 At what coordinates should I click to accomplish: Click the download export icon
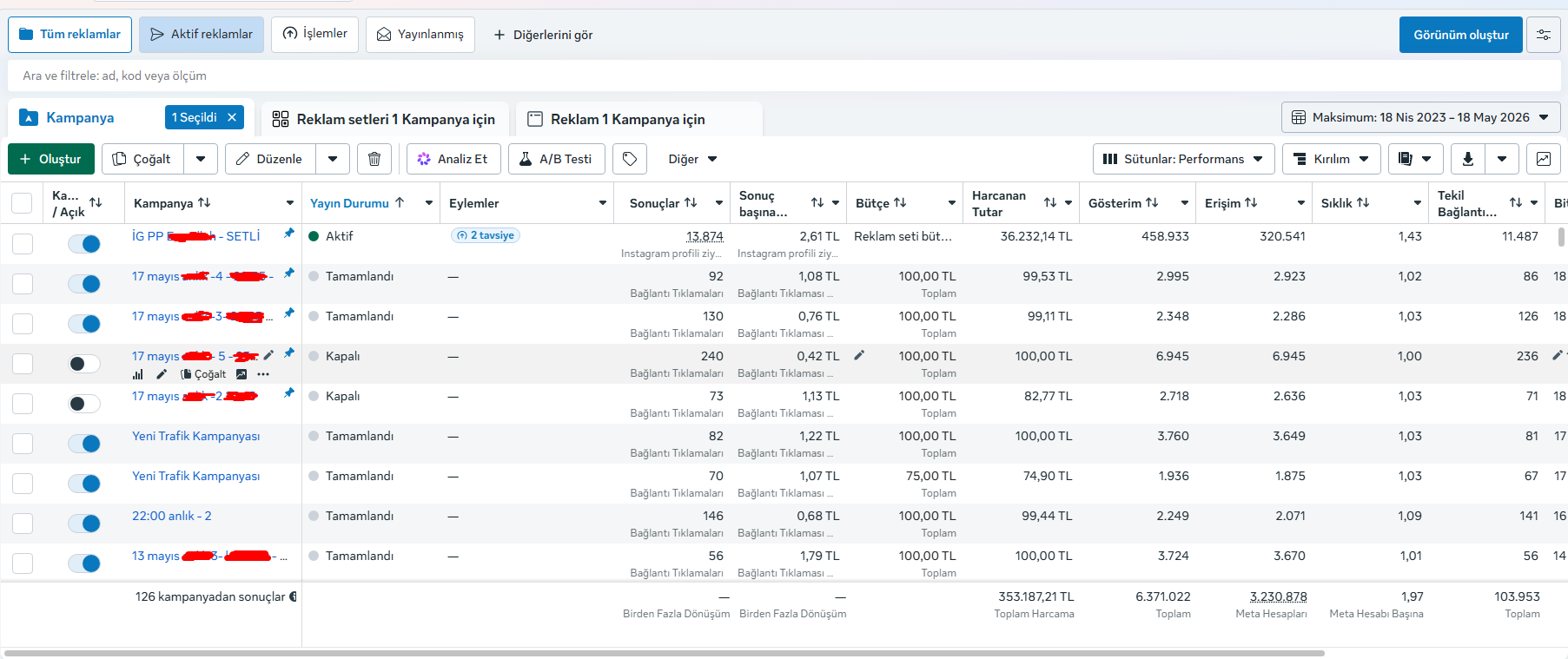click(1468, 159)
